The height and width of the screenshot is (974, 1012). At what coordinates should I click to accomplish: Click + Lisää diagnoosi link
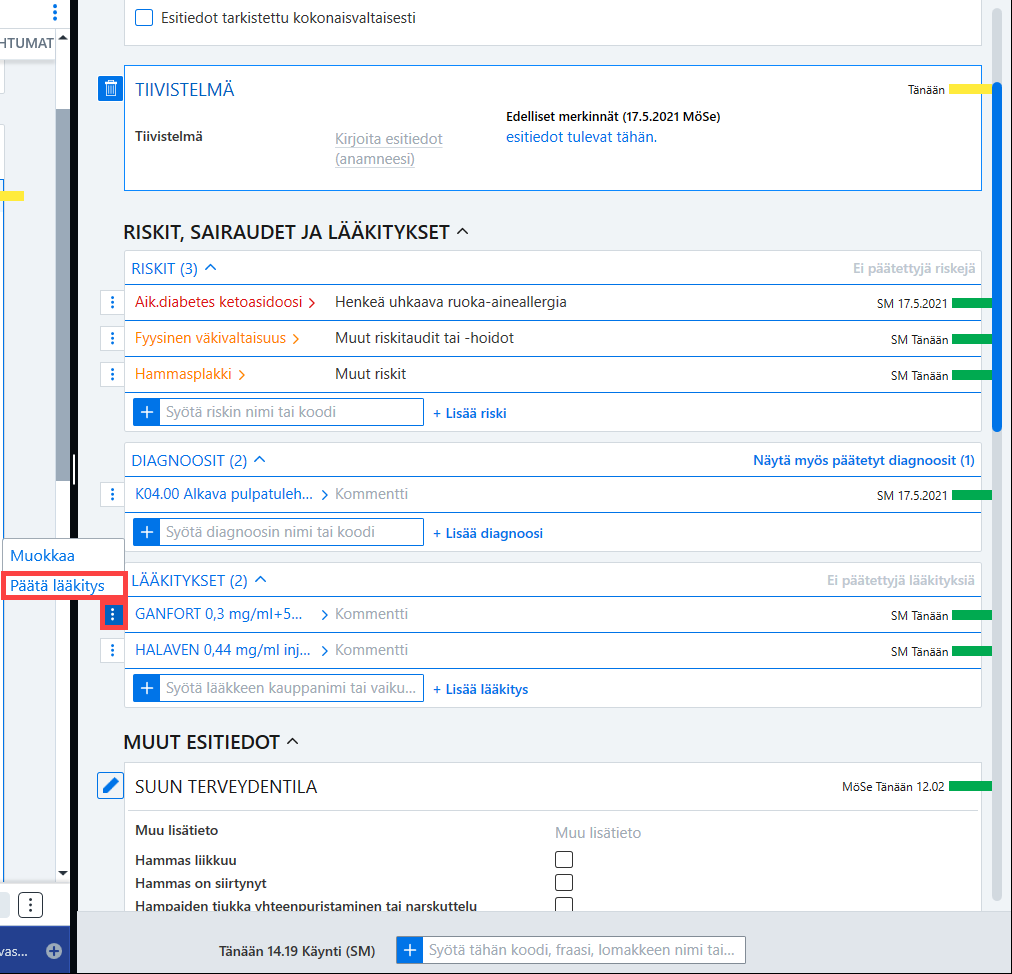click(488, 533)
